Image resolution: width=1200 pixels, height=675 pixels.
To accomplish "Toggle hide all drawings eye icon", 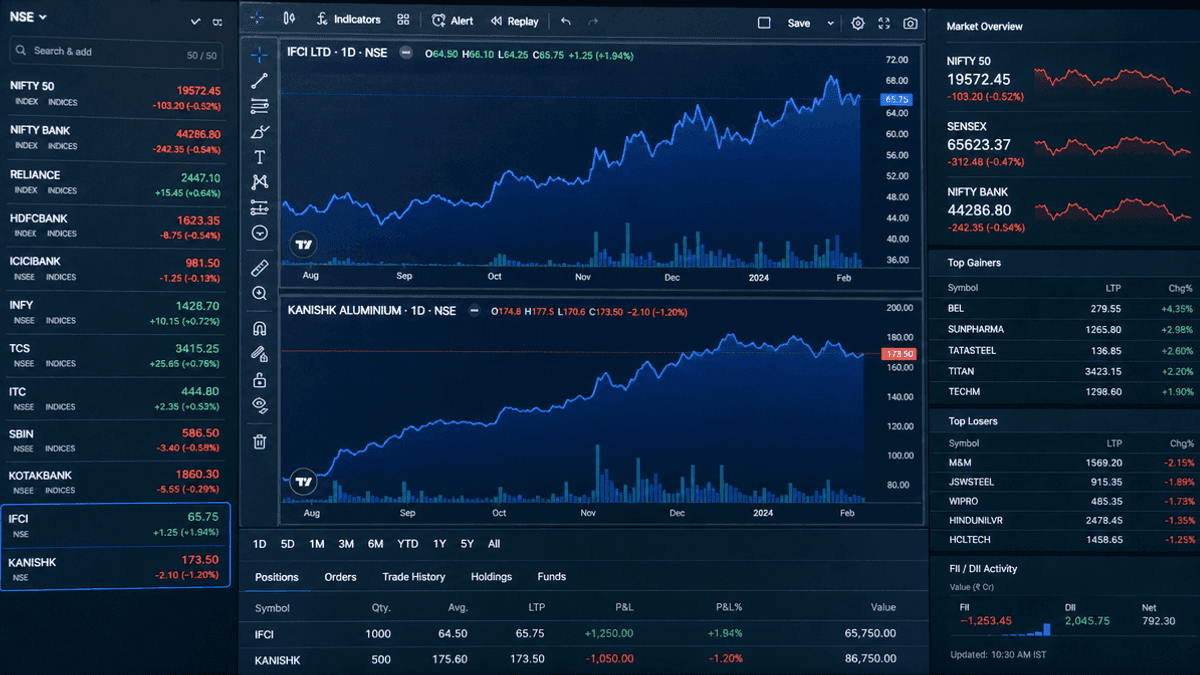I will (259, 405).
